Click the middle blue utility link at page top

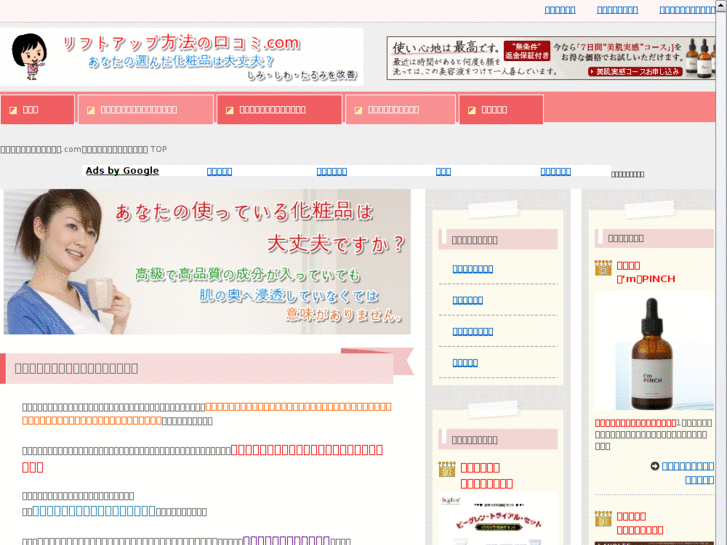617,10
